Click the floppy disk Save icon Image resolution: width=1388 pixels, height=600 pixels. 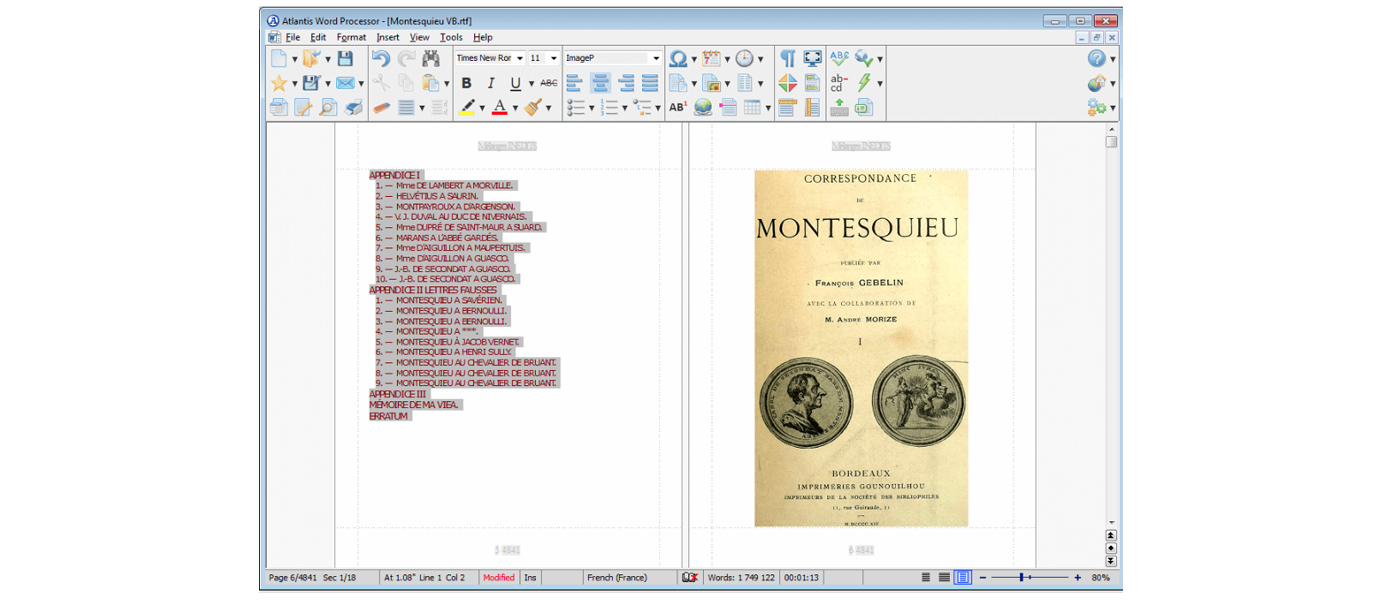(345, 59)
